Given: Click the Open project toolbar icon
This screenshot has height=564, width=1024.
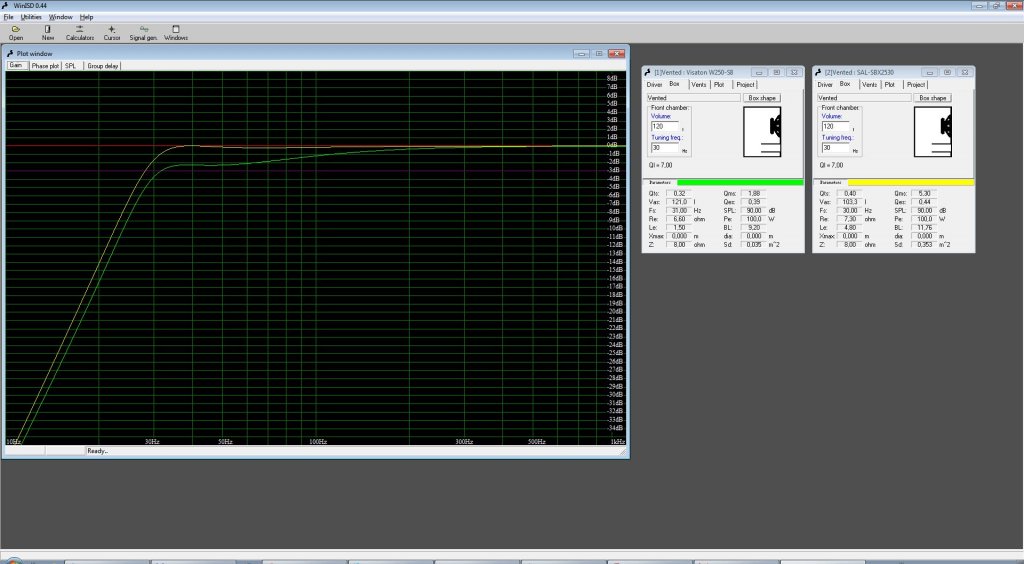Looking at the screenshot, I should (16, 31).
